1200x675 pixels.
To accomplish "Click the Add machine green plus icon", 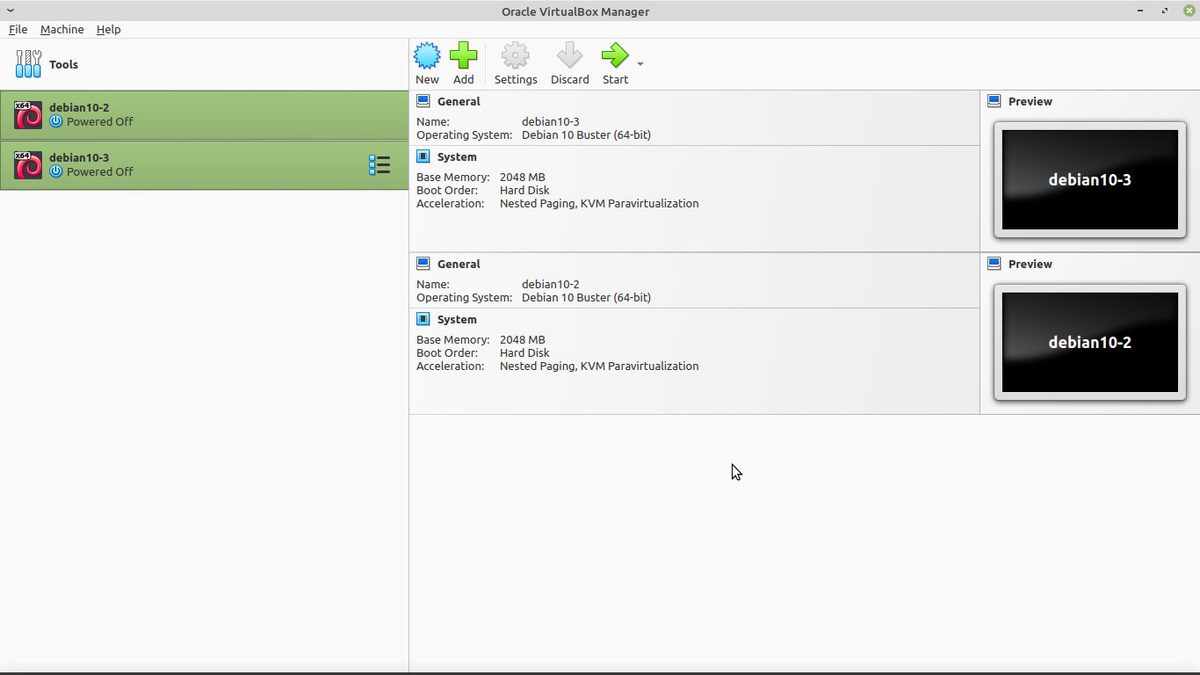I will [463, 55].
